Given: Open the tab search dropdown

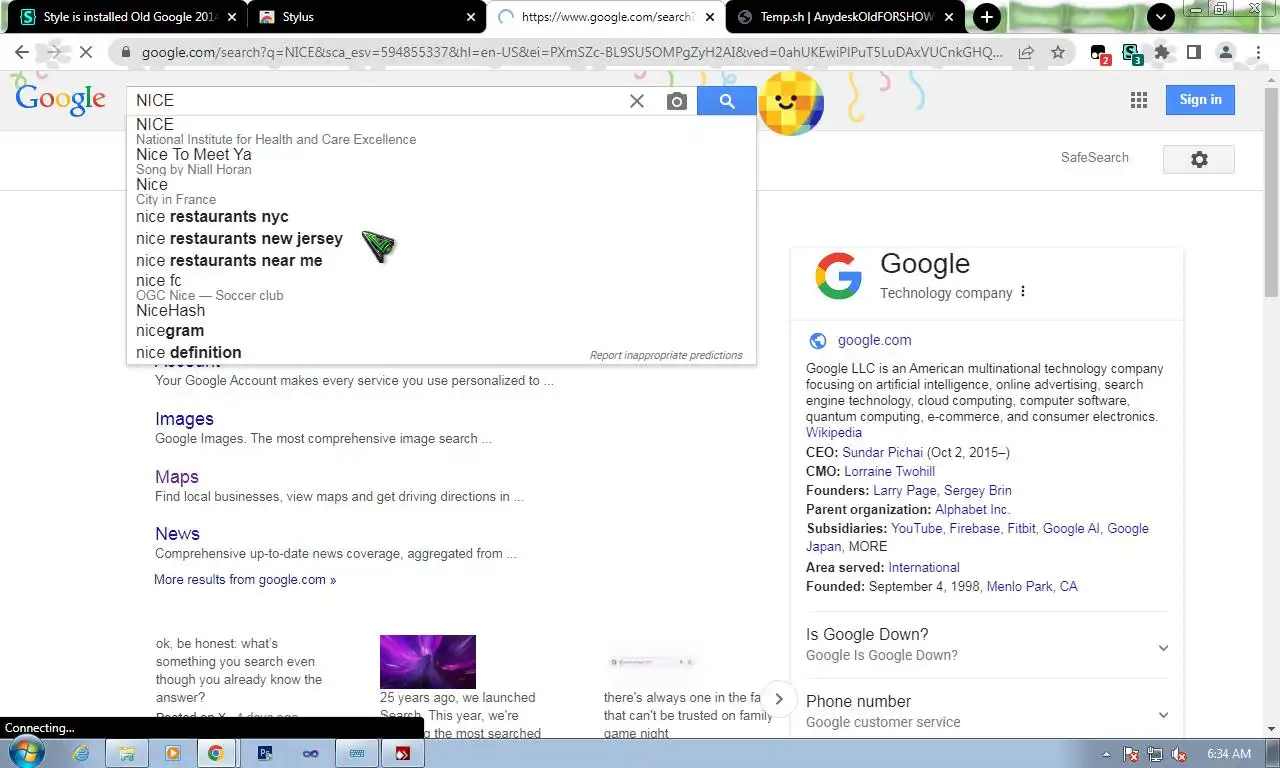Looking at the screenshot, I should click(1160, 17).
